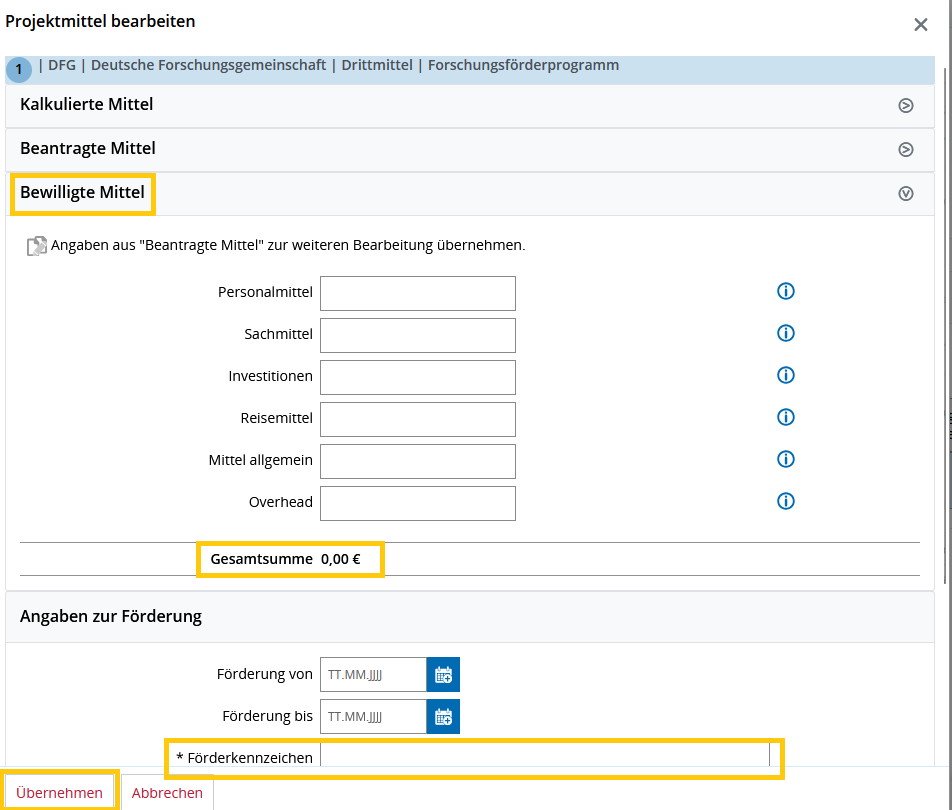Click the info icon for Mittel allgemein
This screenshot has width=952, height=810.
(786, 460)
